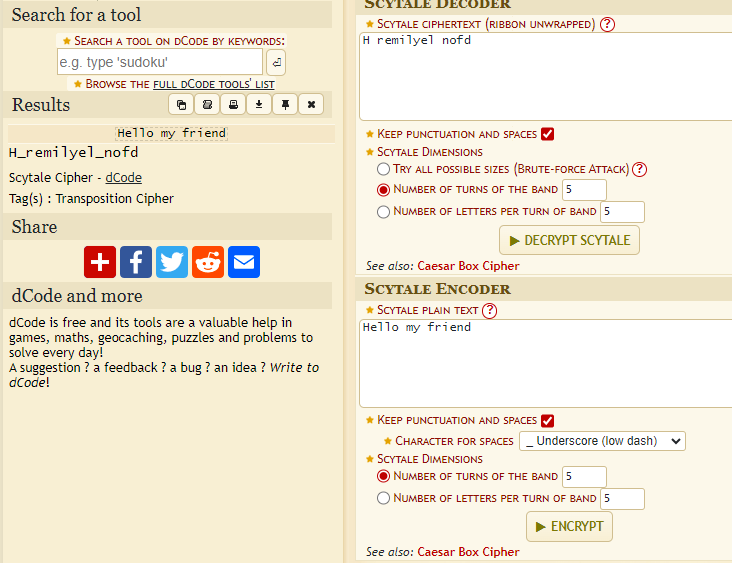This screenshot has width=732, height=563.
Task: Close the results with the X icon
Action: click(x=311, y=105)
